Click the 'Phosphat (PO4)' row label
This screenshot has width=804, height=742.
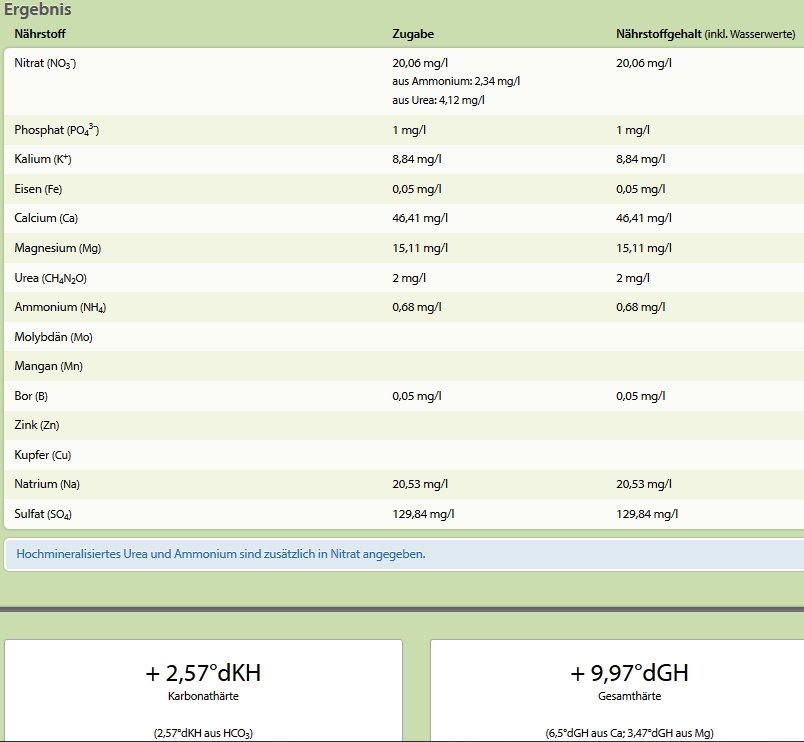(56, 130)
